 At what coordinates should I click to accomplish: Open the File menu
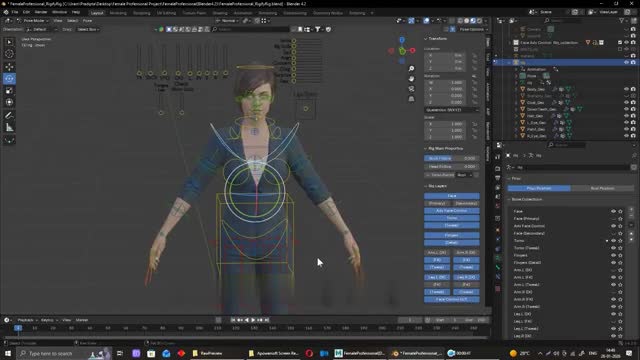pos(15,12)
